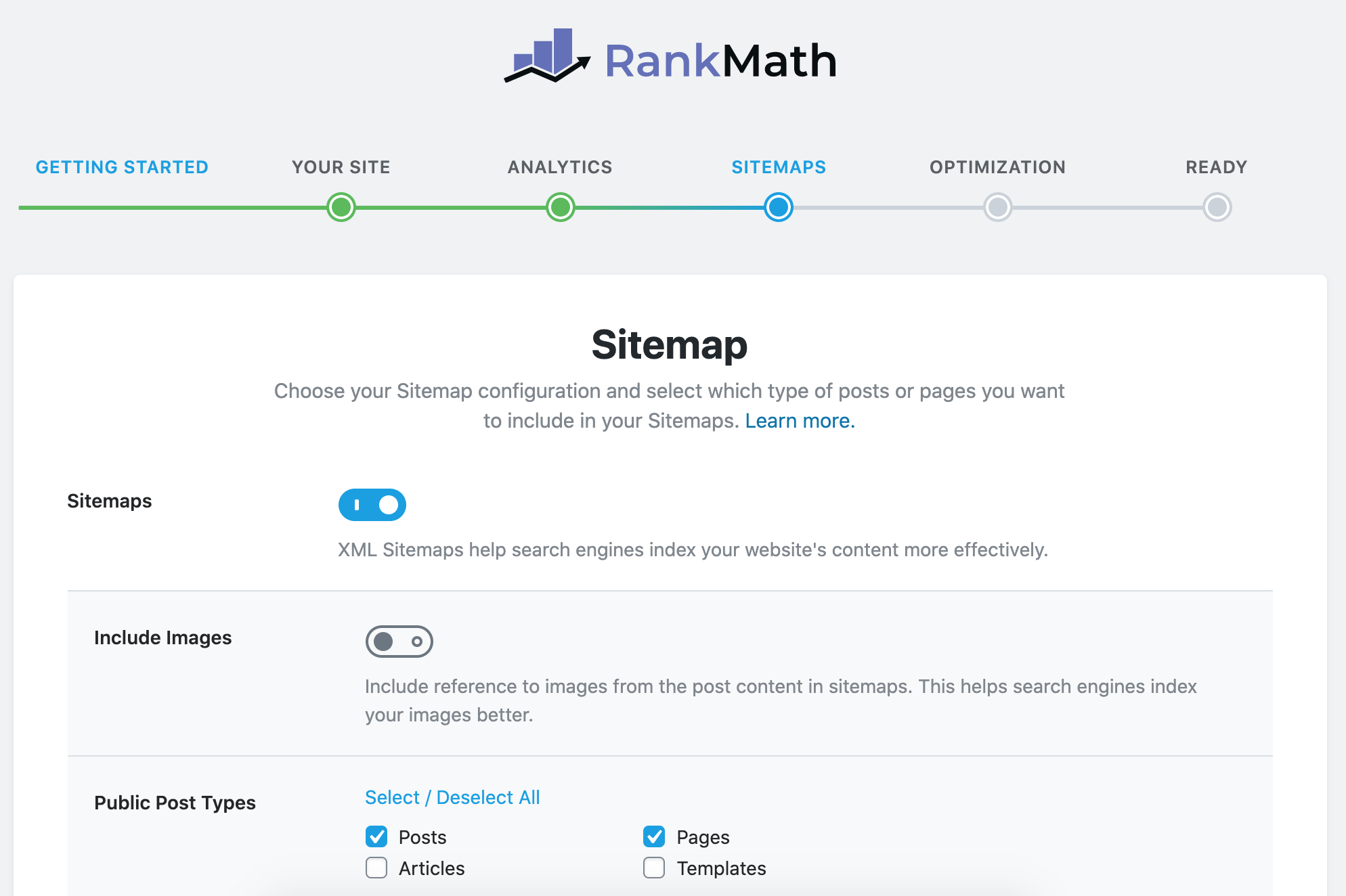Viewport: 1346px width, 896px height.
Task: Uncheck the Posts checkbox
Action: coord(376,836)
